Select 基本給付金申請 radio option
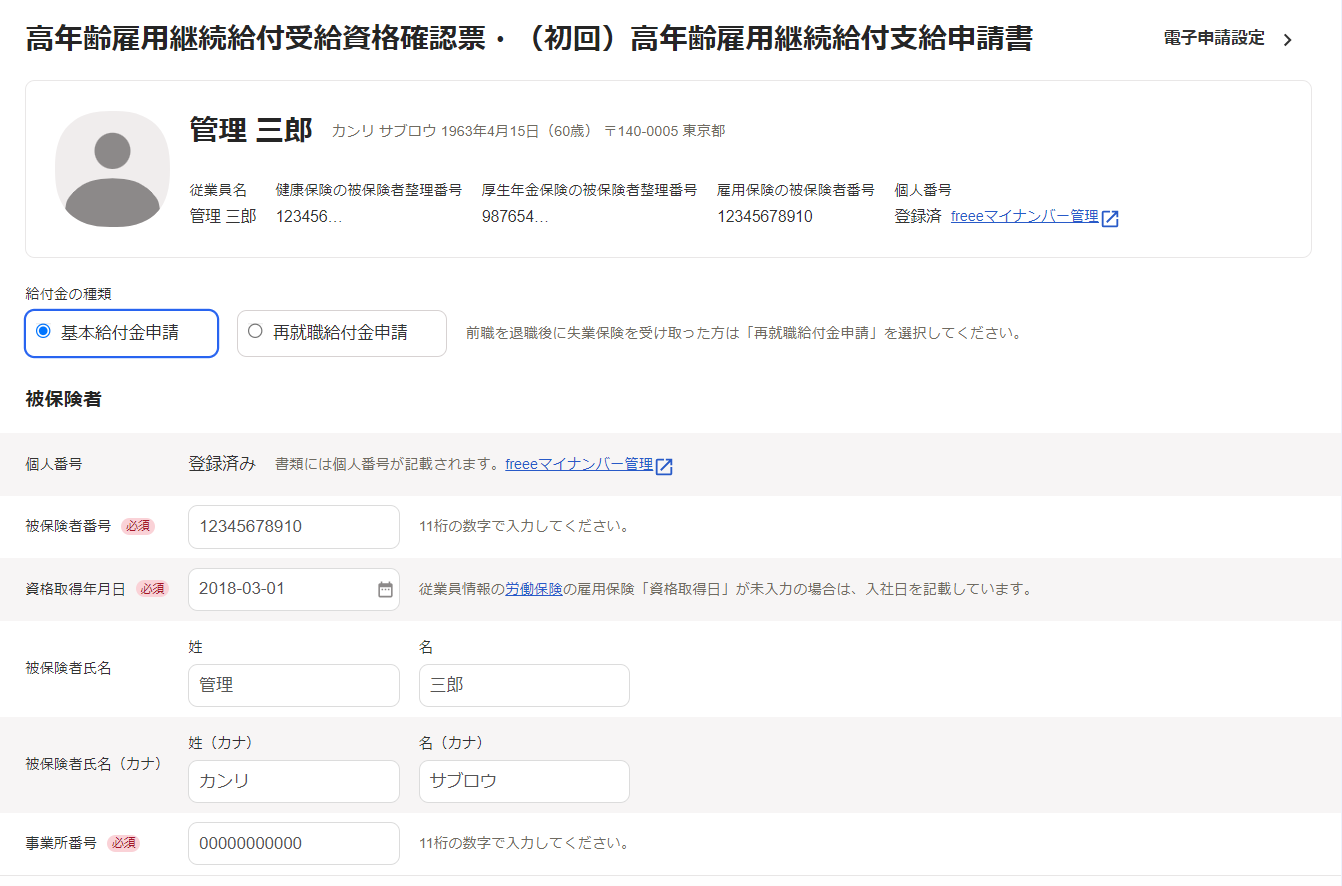 pos(121,333)
